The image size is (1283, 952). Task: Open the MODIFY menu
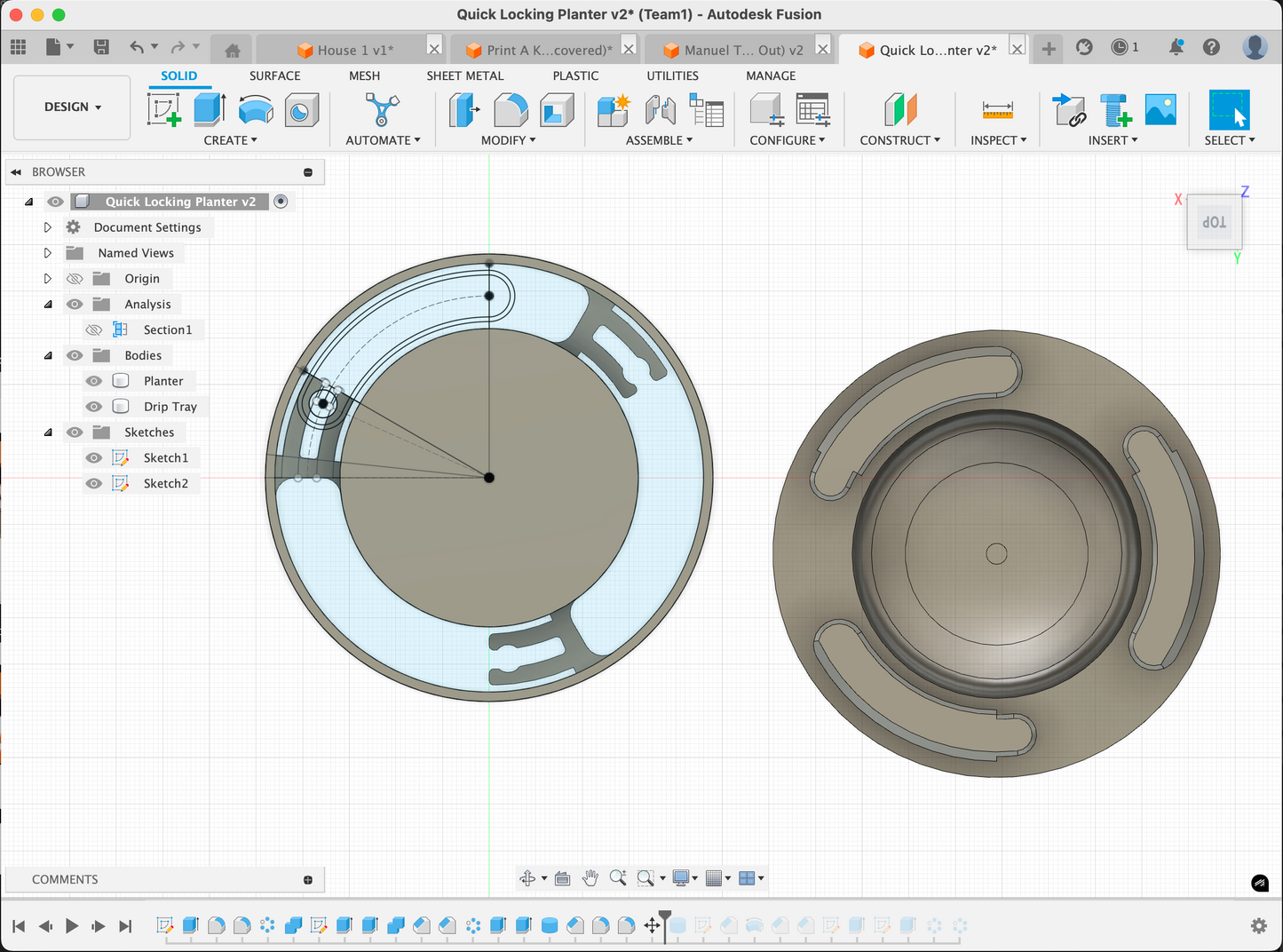tap(508, 140)
